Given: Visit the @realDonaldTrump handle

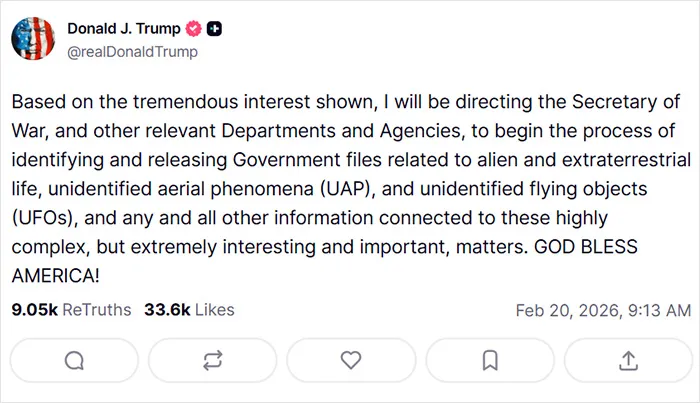Looking at the screenshot, I should point(132,52).
